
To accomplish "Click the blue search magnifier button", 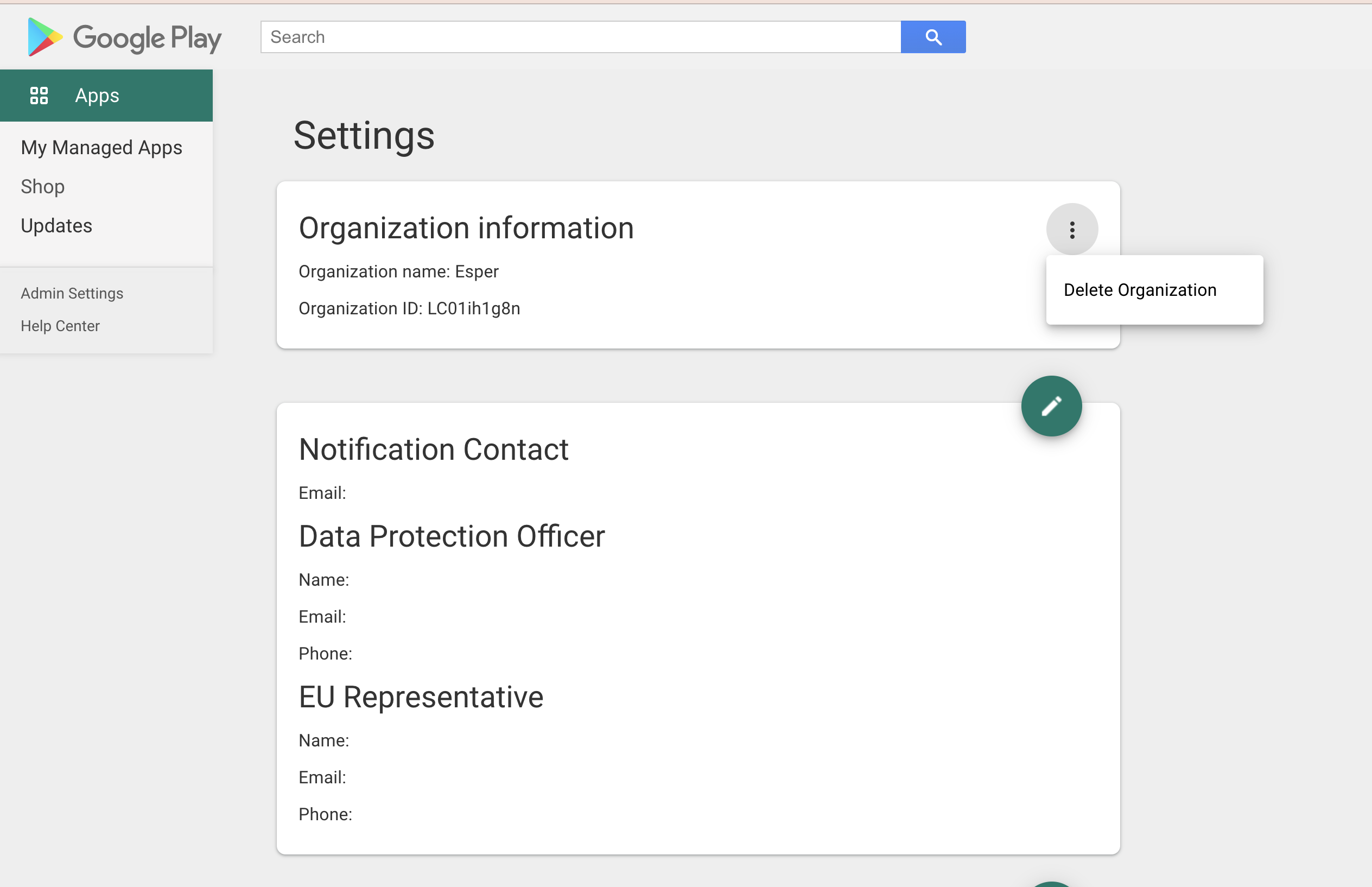I will point(933,37).
